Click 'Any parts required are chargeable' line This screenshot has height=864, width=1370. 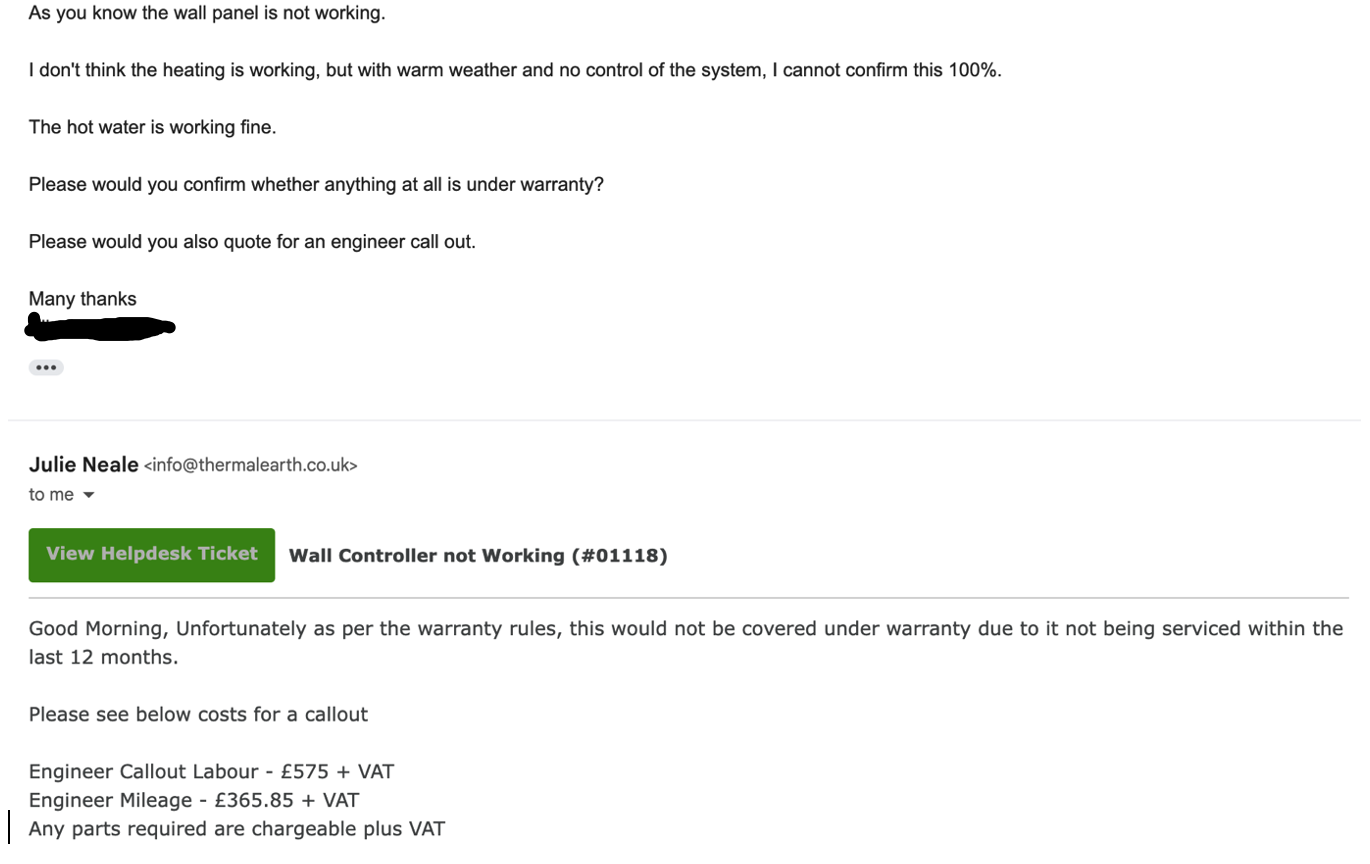click(x=237, y=829)
